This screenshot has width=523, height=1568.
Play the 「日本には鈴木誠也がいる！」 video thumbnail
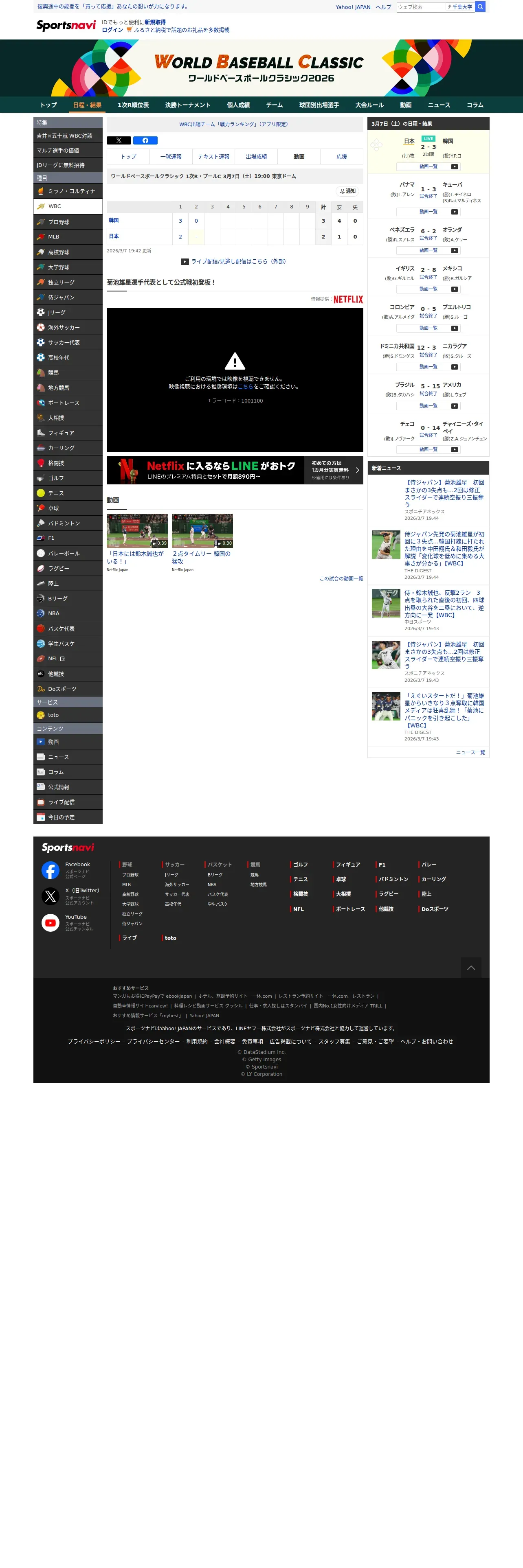(137, 531)
